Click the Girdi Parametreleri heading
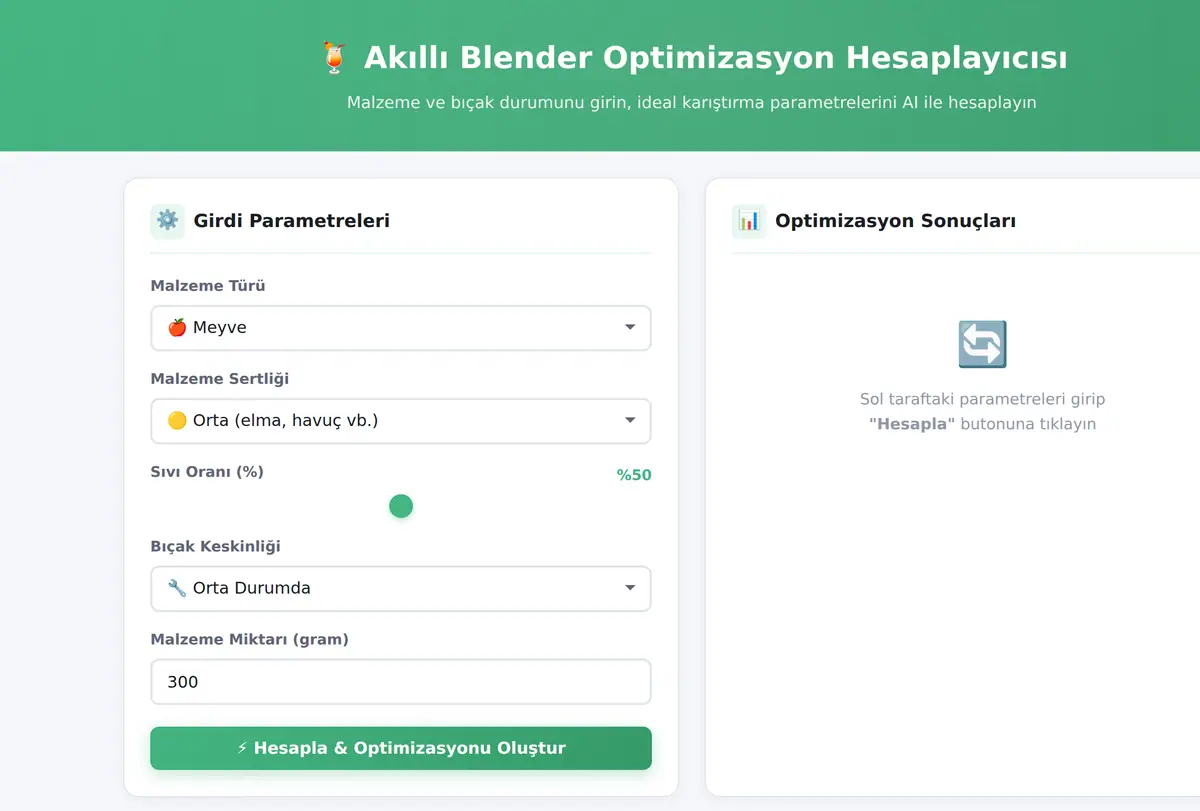Viewport: 1200px width, 811px height. pos(292,221)
